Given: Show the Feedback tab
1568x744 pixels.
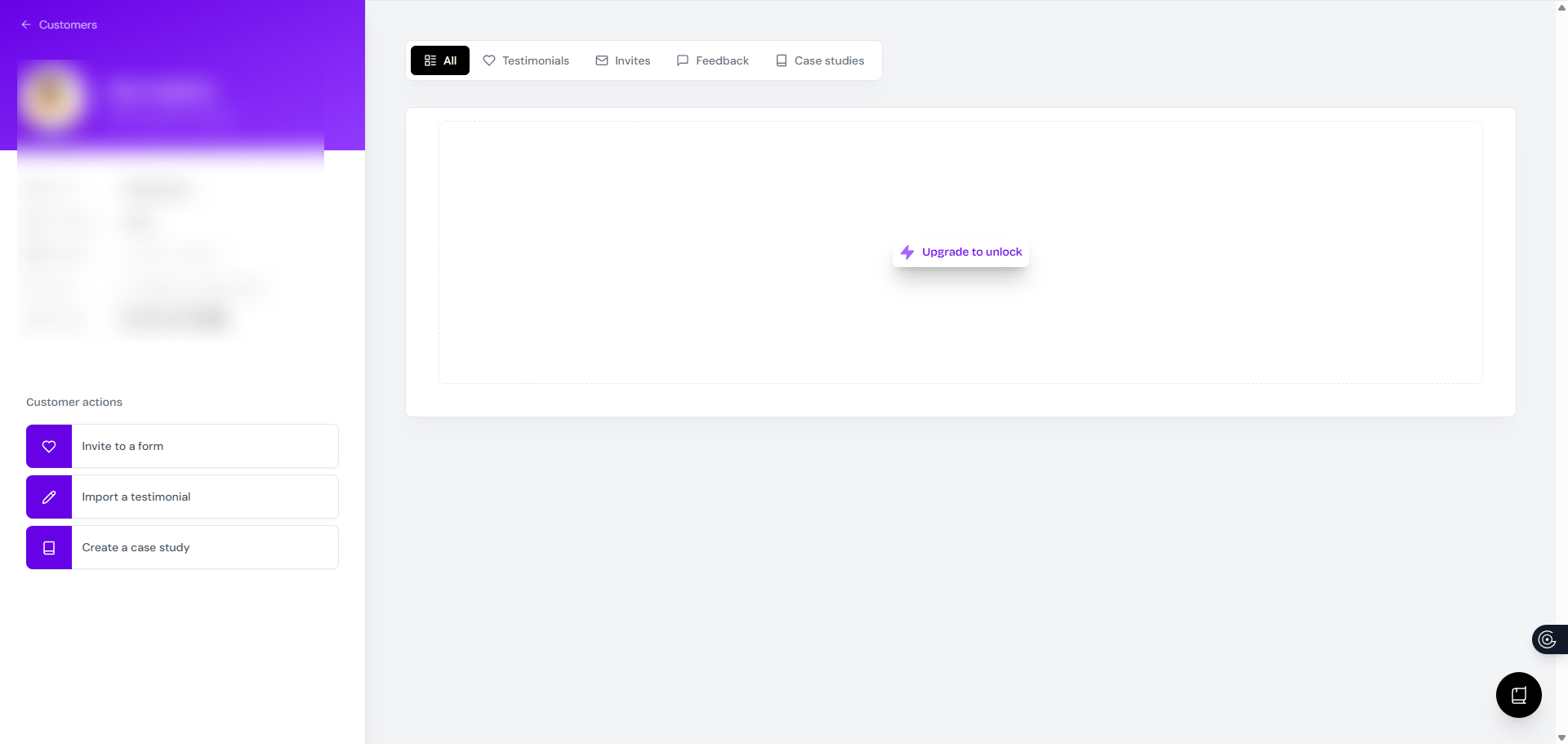Looking at the screenshot, I should 713,60.
